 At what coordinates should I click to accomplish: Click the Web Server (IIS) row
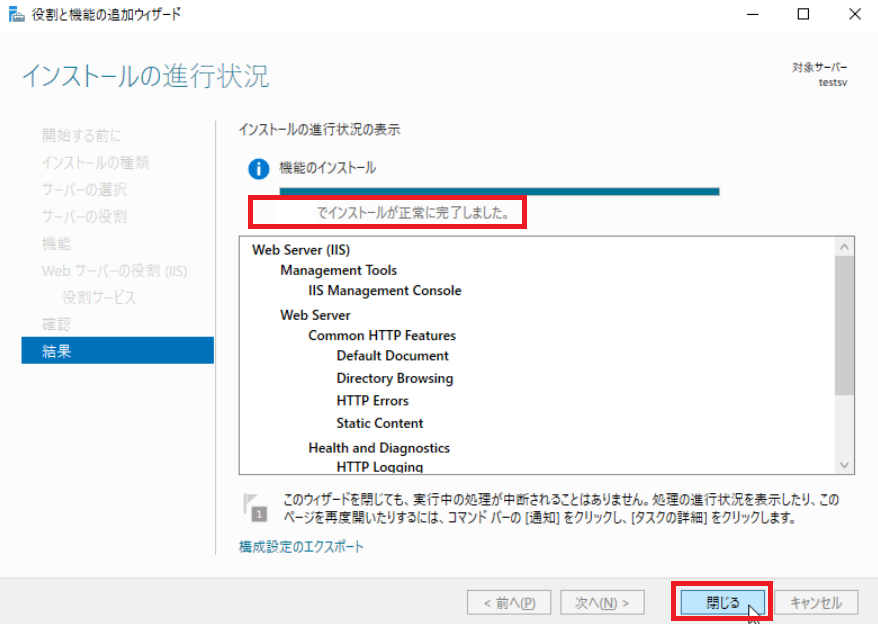coord(301,250)
